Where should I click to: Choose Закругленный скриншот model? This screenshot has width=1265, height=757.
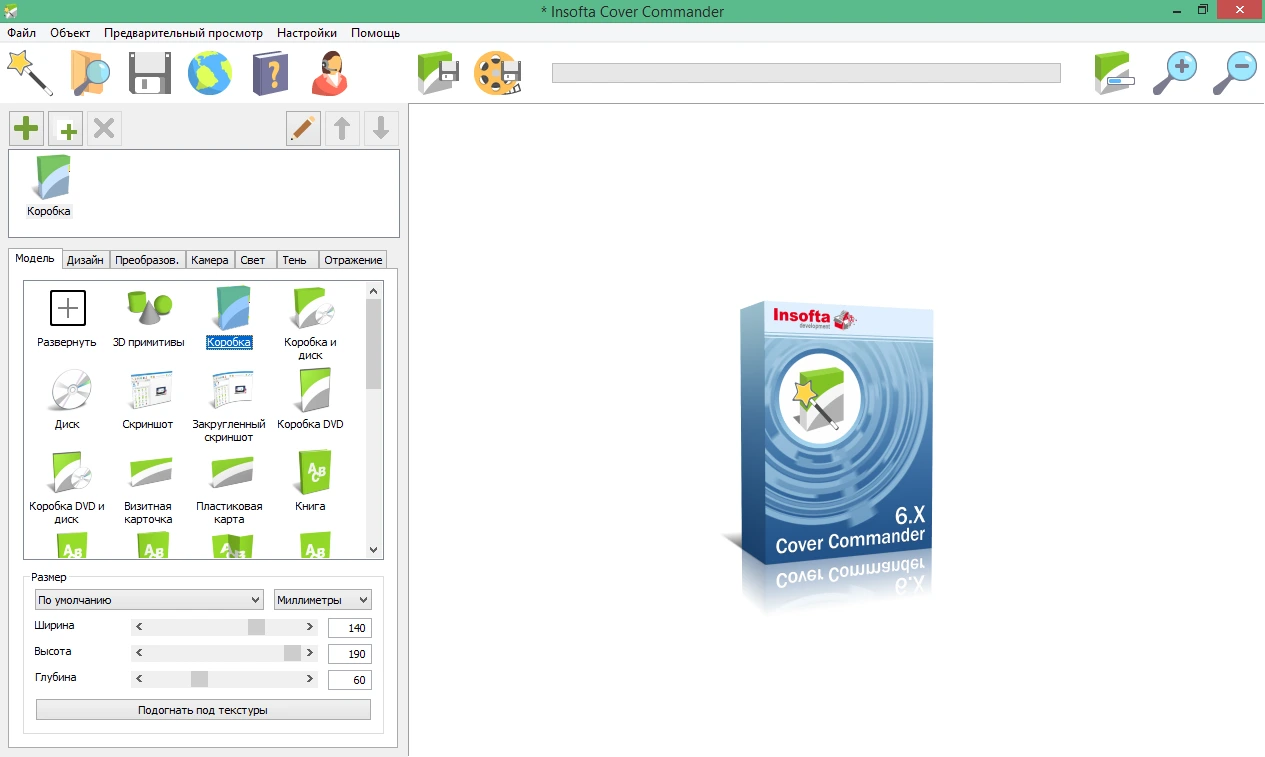click(x=229, y=406)
